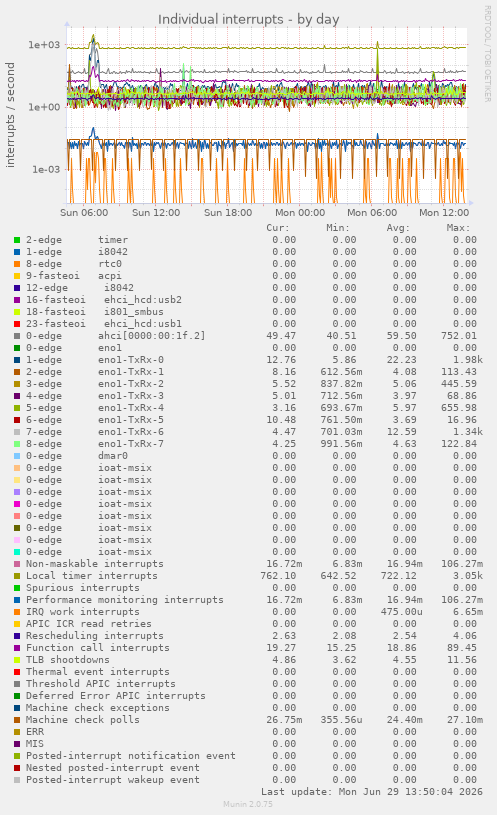Click the 'Sun 06:00' time label
The image size is (497, 815).
(84, 213)
